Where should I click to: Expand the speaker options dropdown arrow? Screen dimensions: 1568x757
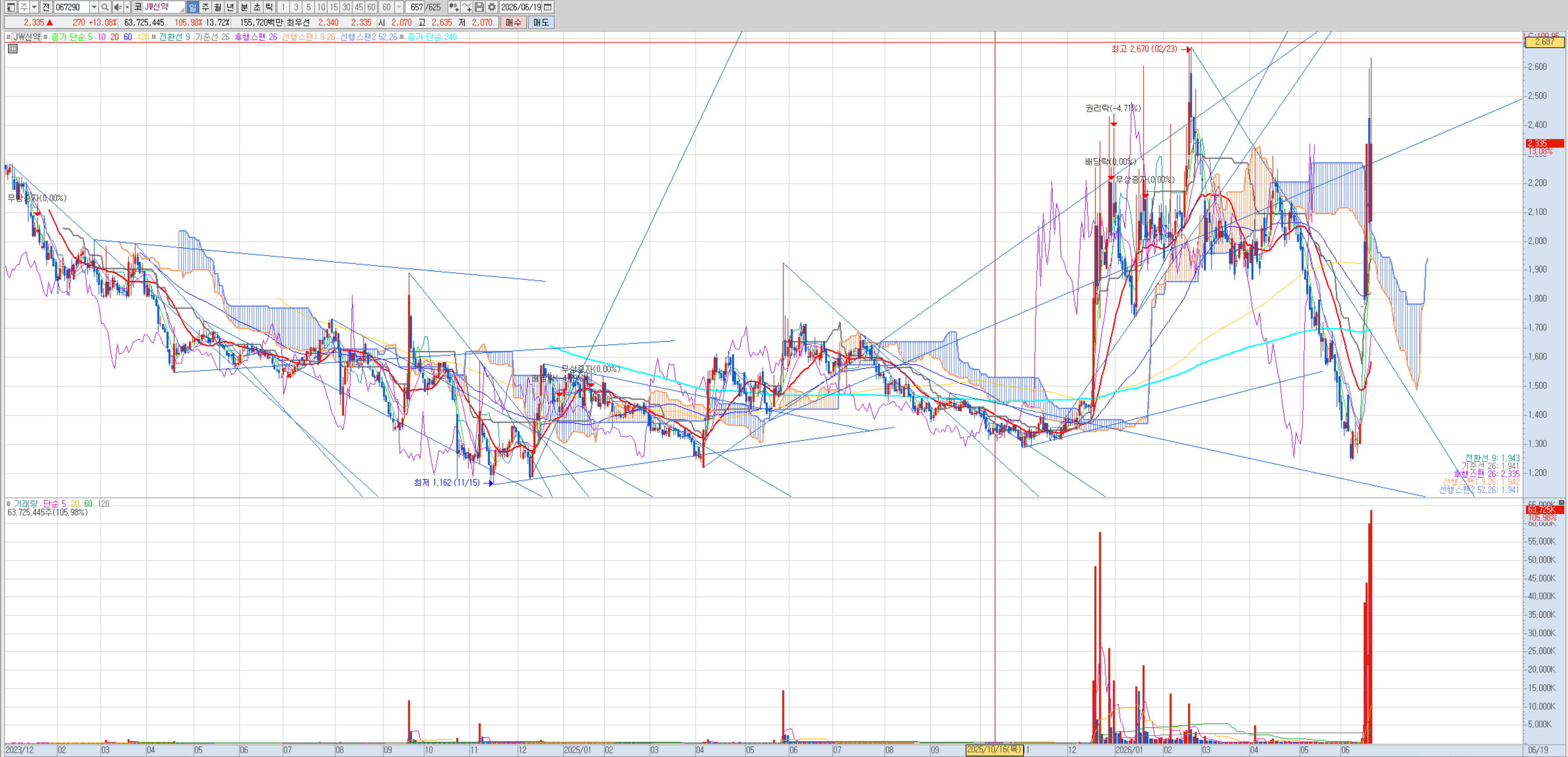tap(127, 7)
